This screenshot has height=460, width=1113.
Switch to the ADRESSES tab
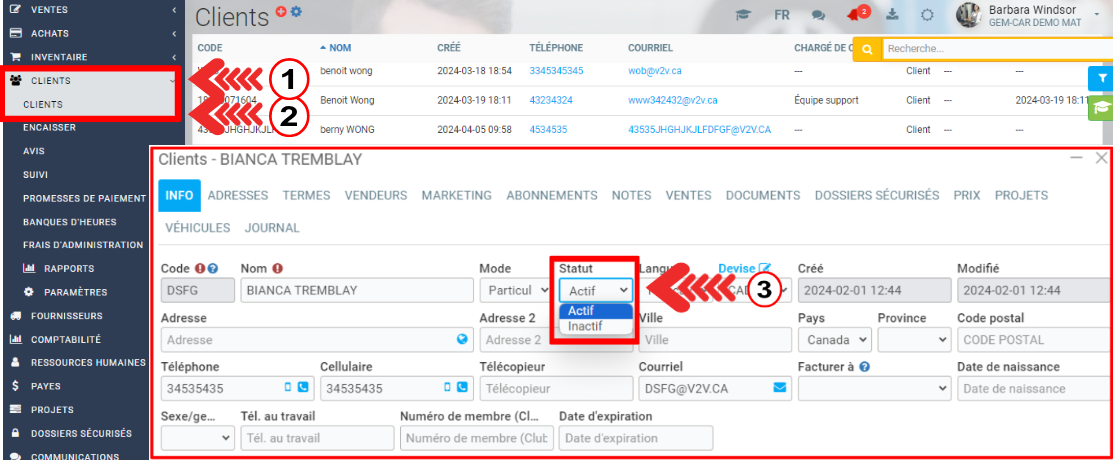238,196
